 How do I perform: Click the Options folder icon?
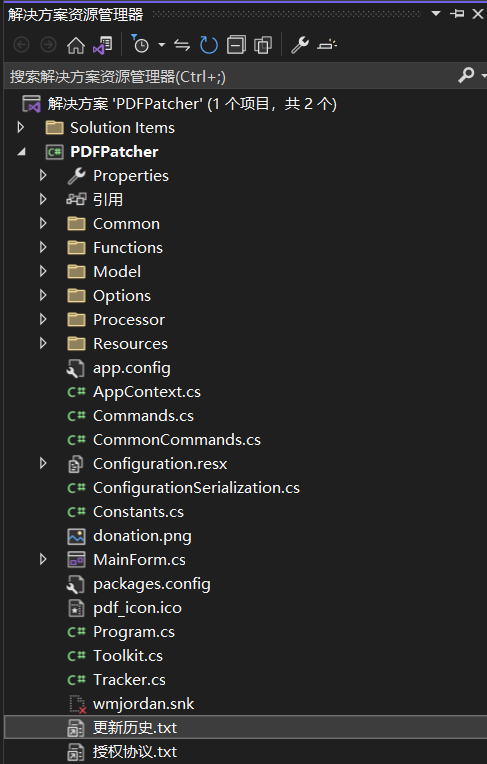[x=76, y=295]
